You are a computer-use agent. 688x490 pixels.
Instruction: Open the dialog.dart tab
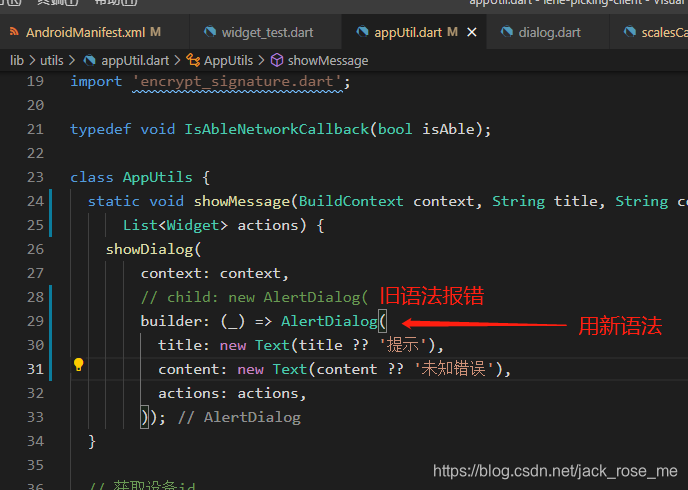pyautogui.click(x=548, y=32)
